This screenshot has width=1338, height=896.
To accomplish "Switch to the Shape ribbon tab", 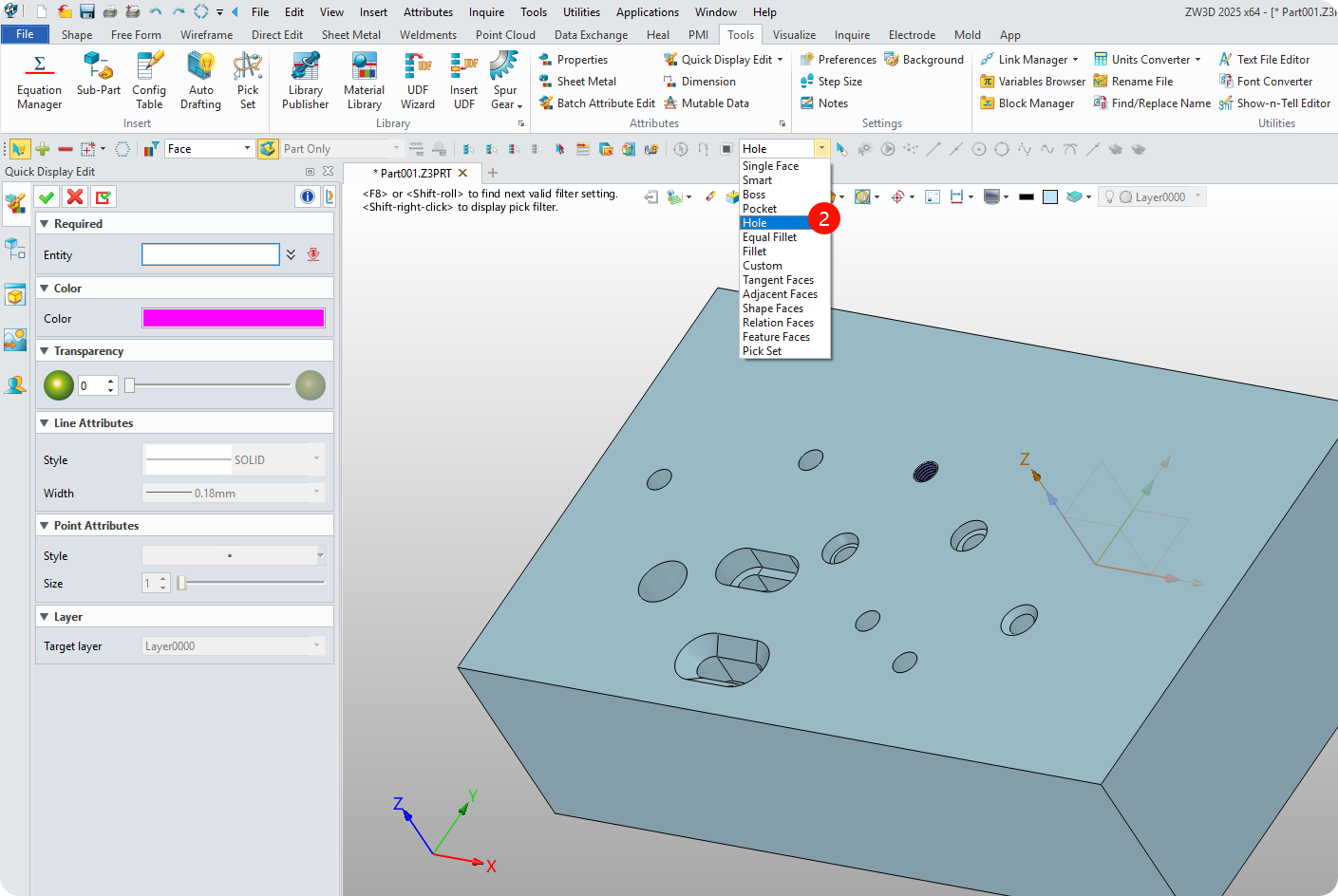I will 77,35.
